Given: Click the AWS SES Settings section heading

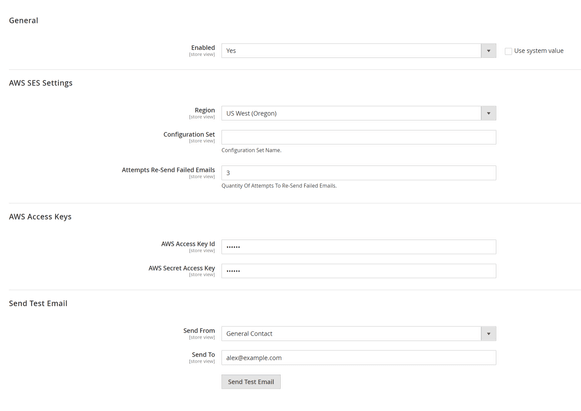Looking at the screenshot, I should [41, 83].
